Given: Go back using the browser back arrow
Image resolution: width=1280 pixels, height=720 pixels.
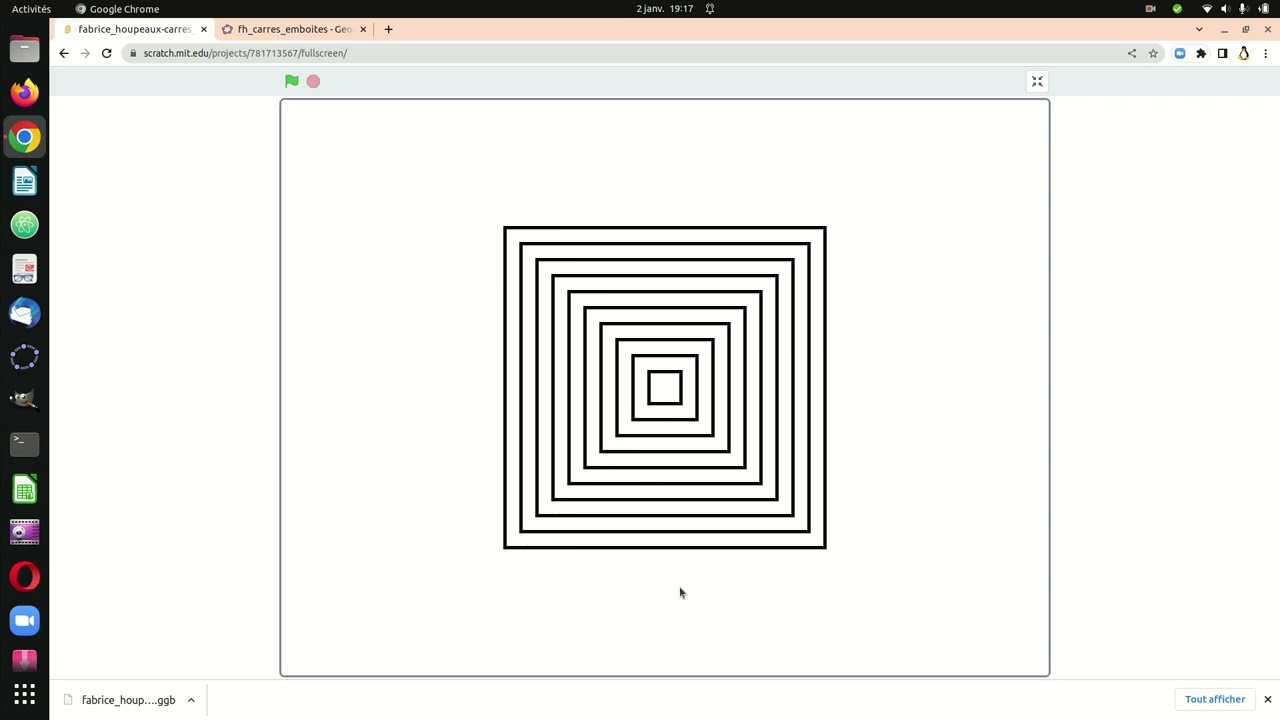Looking at the screenshot, I should [x=64, y=53].
